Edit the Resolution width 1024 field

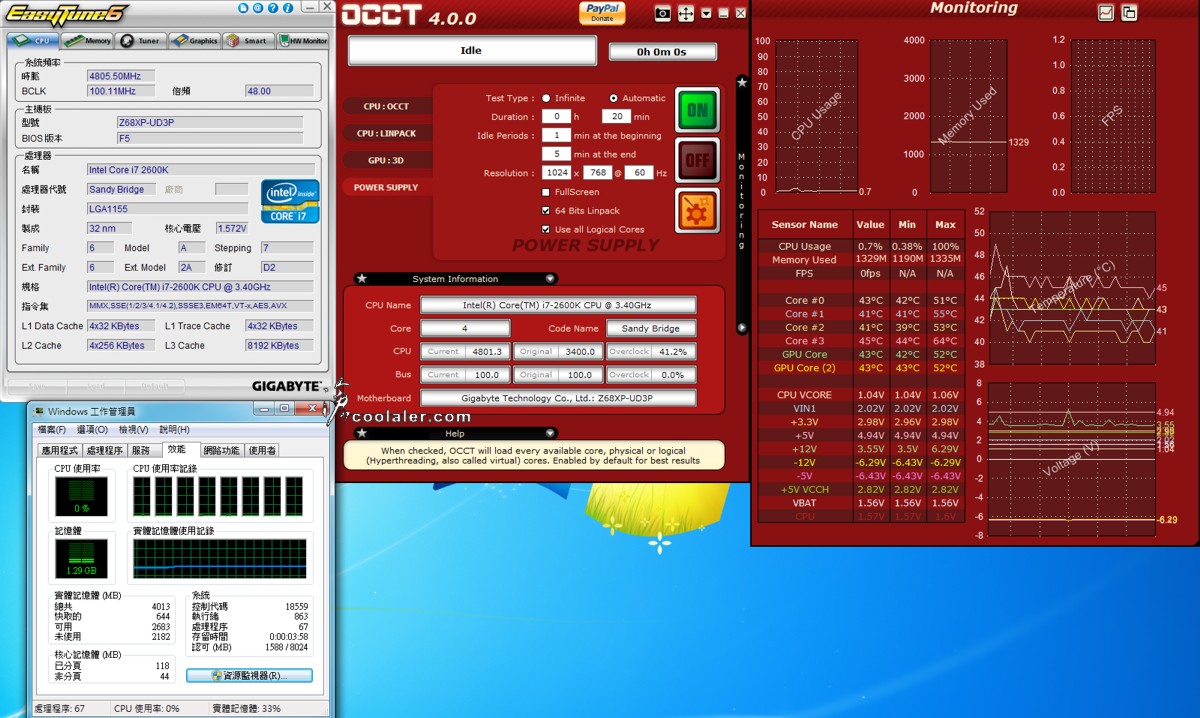[x=556, y=173]
